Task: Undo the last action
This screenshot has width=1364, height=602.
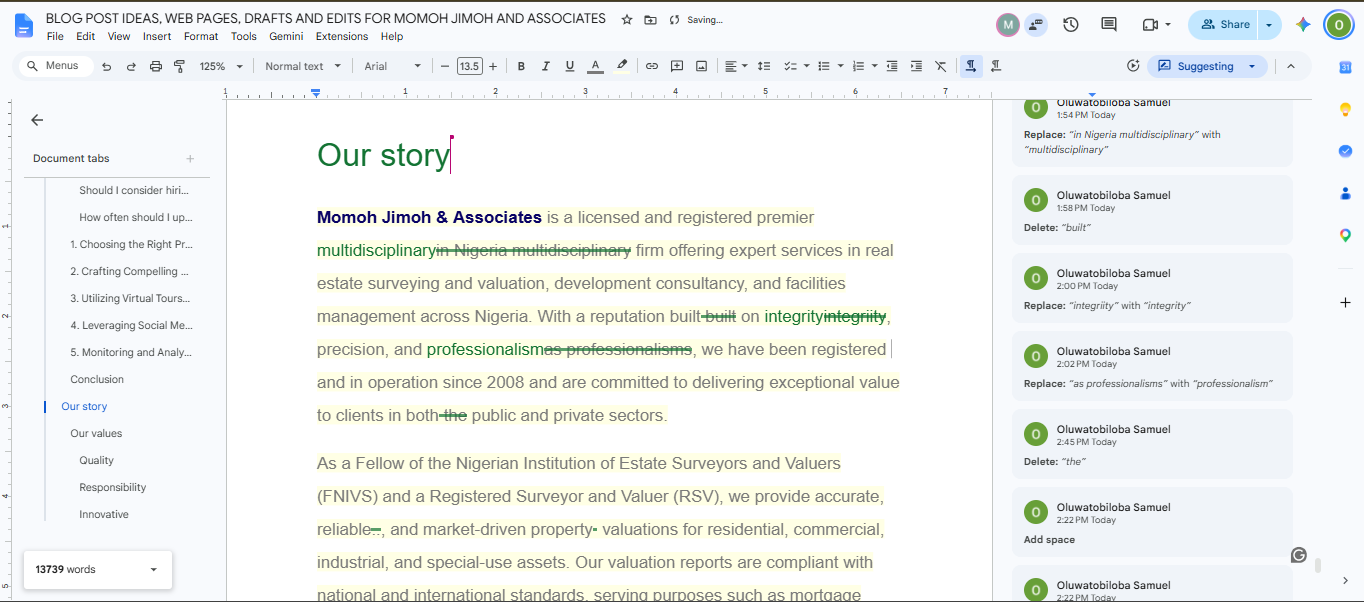Action: click(x=107, y=66)
